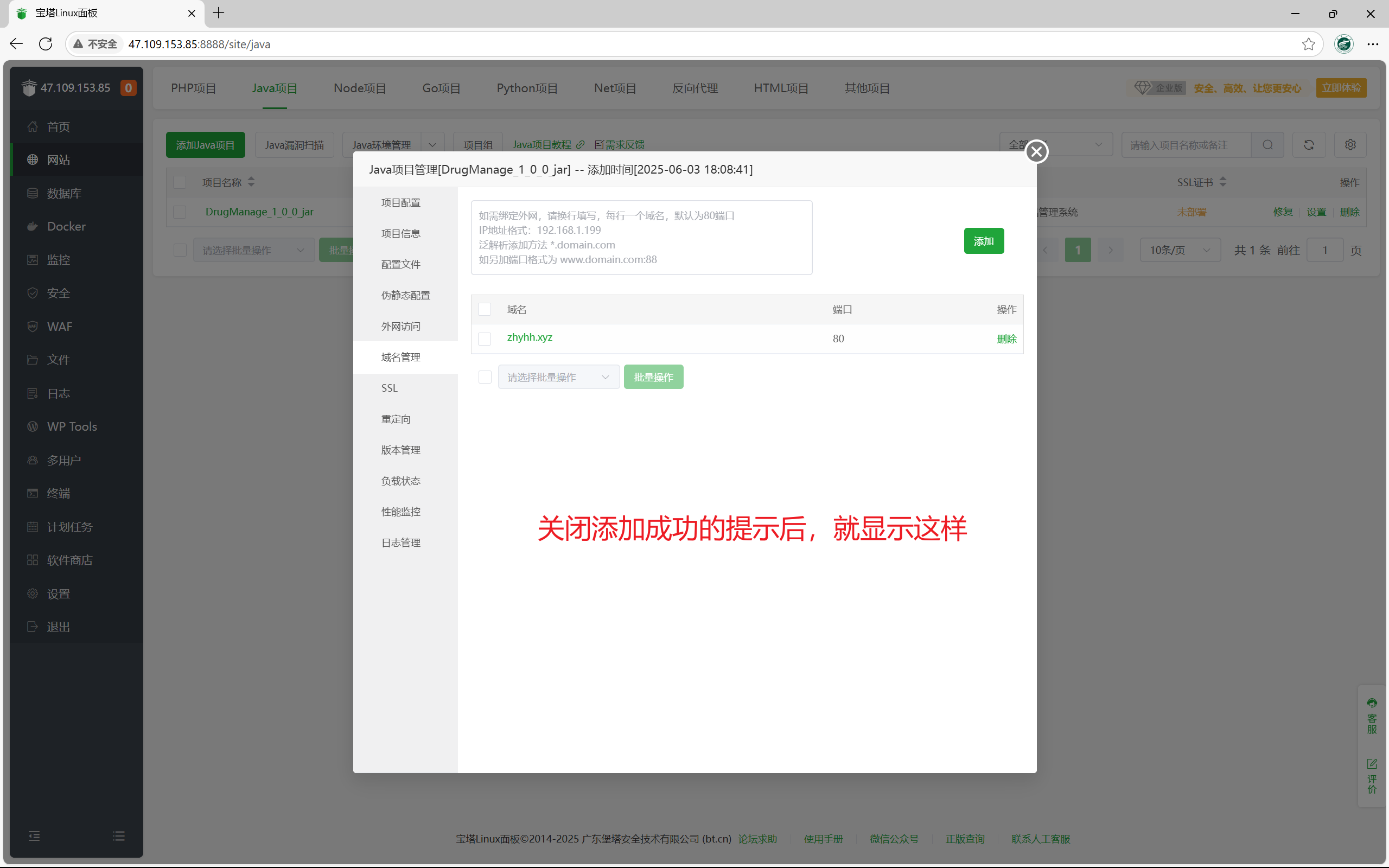The height and width of the screenshot is (868, 1389).
Task: Click inside the domain input textarea
Action: click(x=640, y=237)
